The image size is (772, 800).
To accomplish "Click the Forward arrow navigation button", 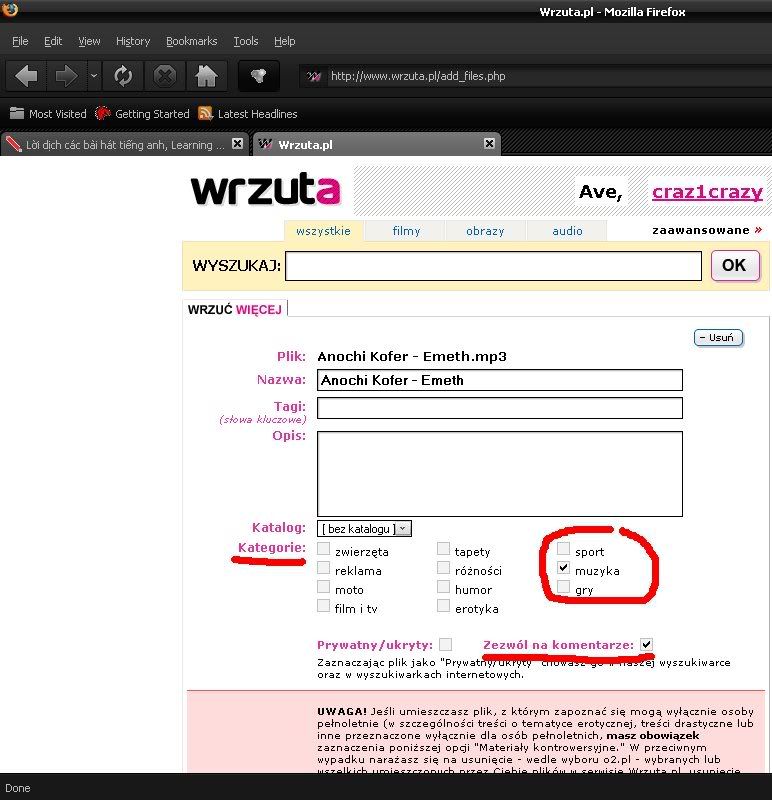I will (66, 76).
